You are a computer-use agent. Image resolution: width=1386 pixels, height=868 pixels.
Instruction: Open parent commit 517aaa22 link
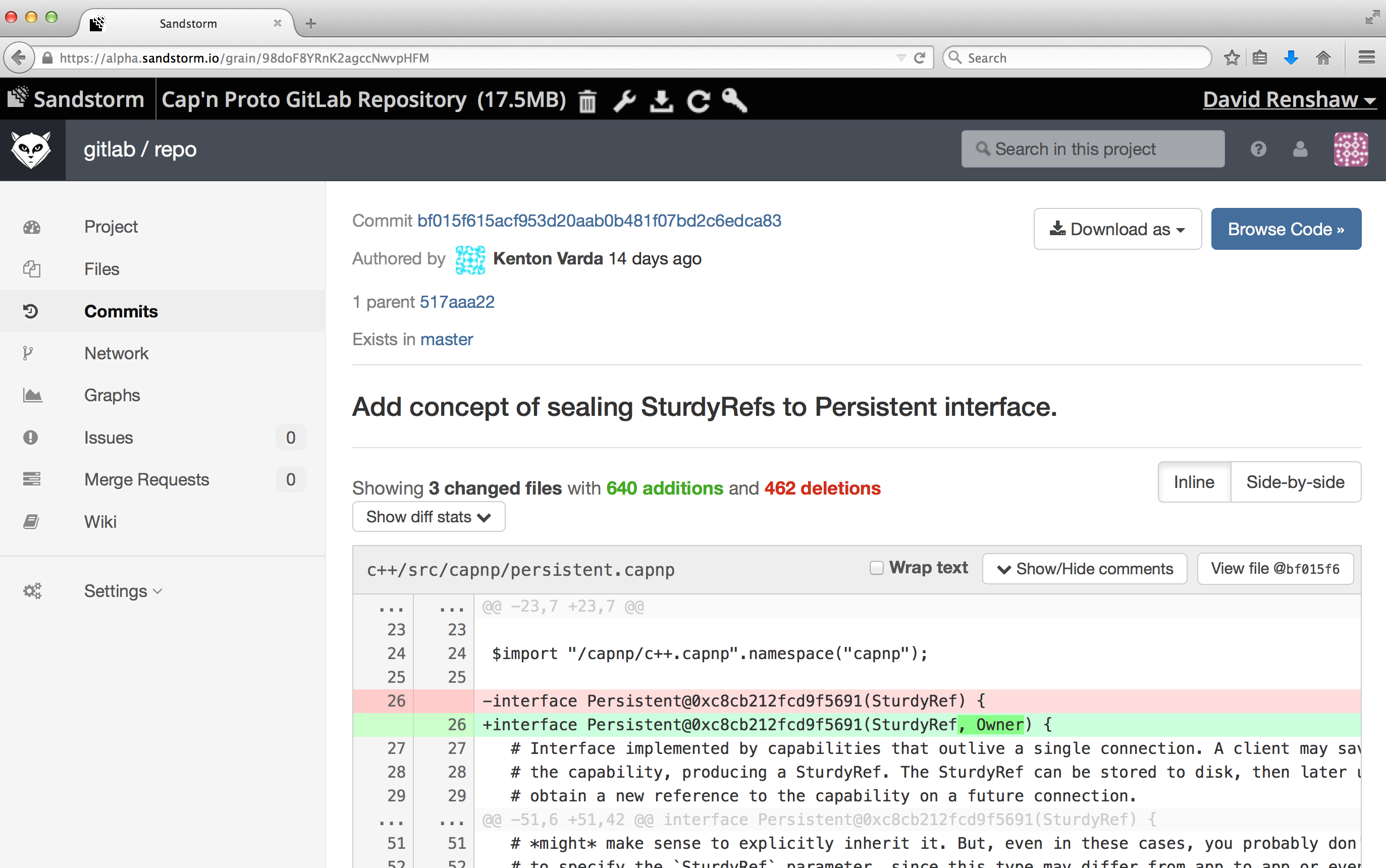[457, 302]
